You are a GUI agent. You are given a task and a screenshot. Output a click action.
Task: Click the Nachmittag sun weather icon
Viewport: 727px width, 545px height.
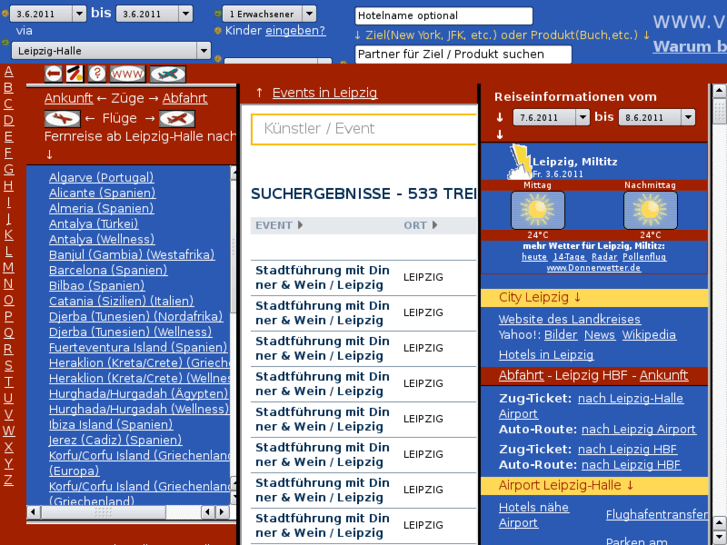point(650,210)
